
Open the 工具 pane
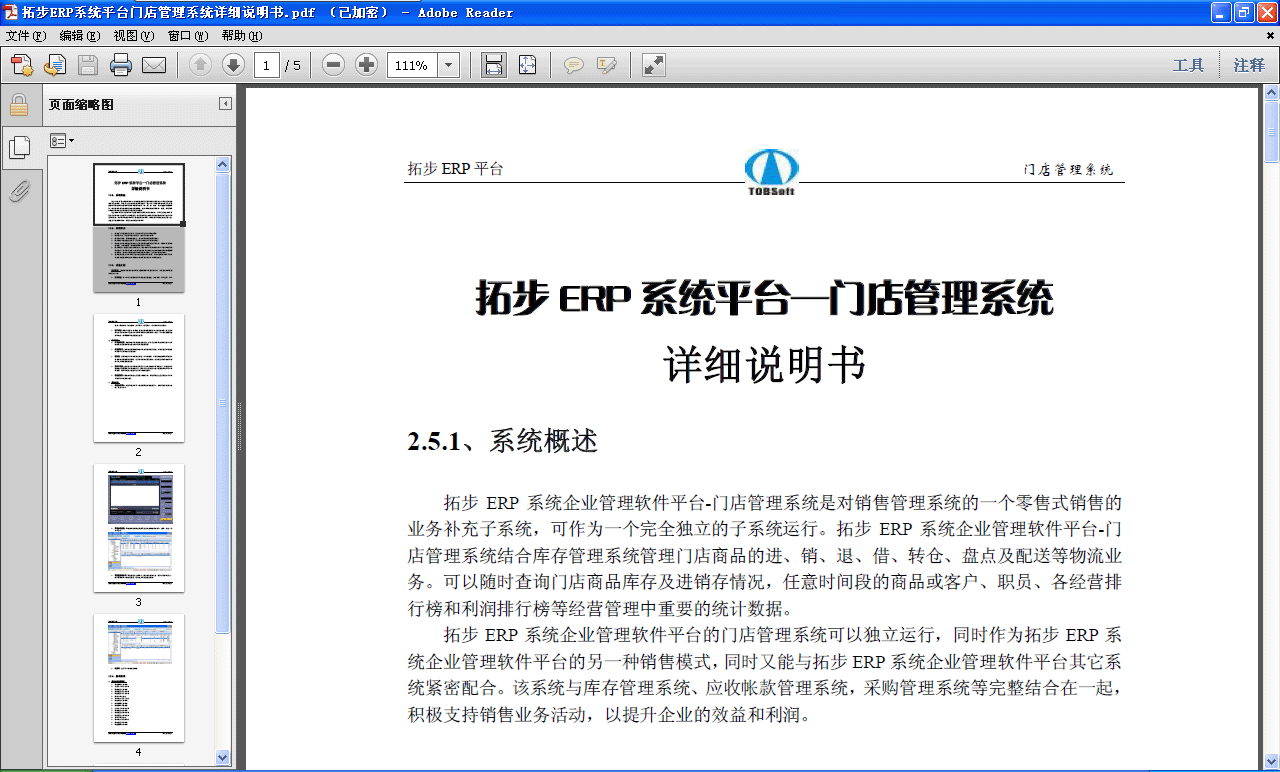point(1188,66)
